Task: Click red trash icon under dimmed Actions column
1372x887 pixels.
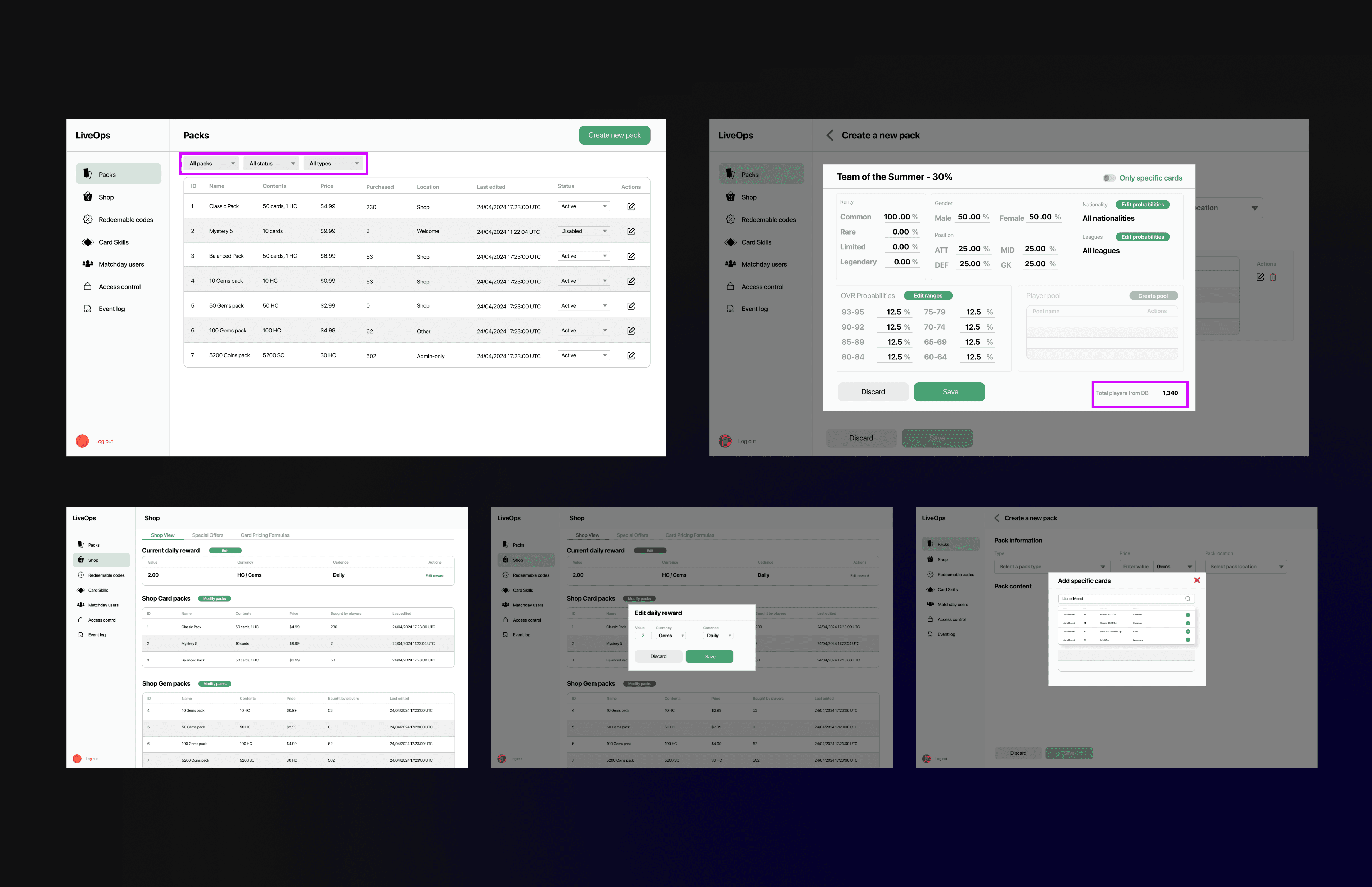Action: coord(1273,277)
